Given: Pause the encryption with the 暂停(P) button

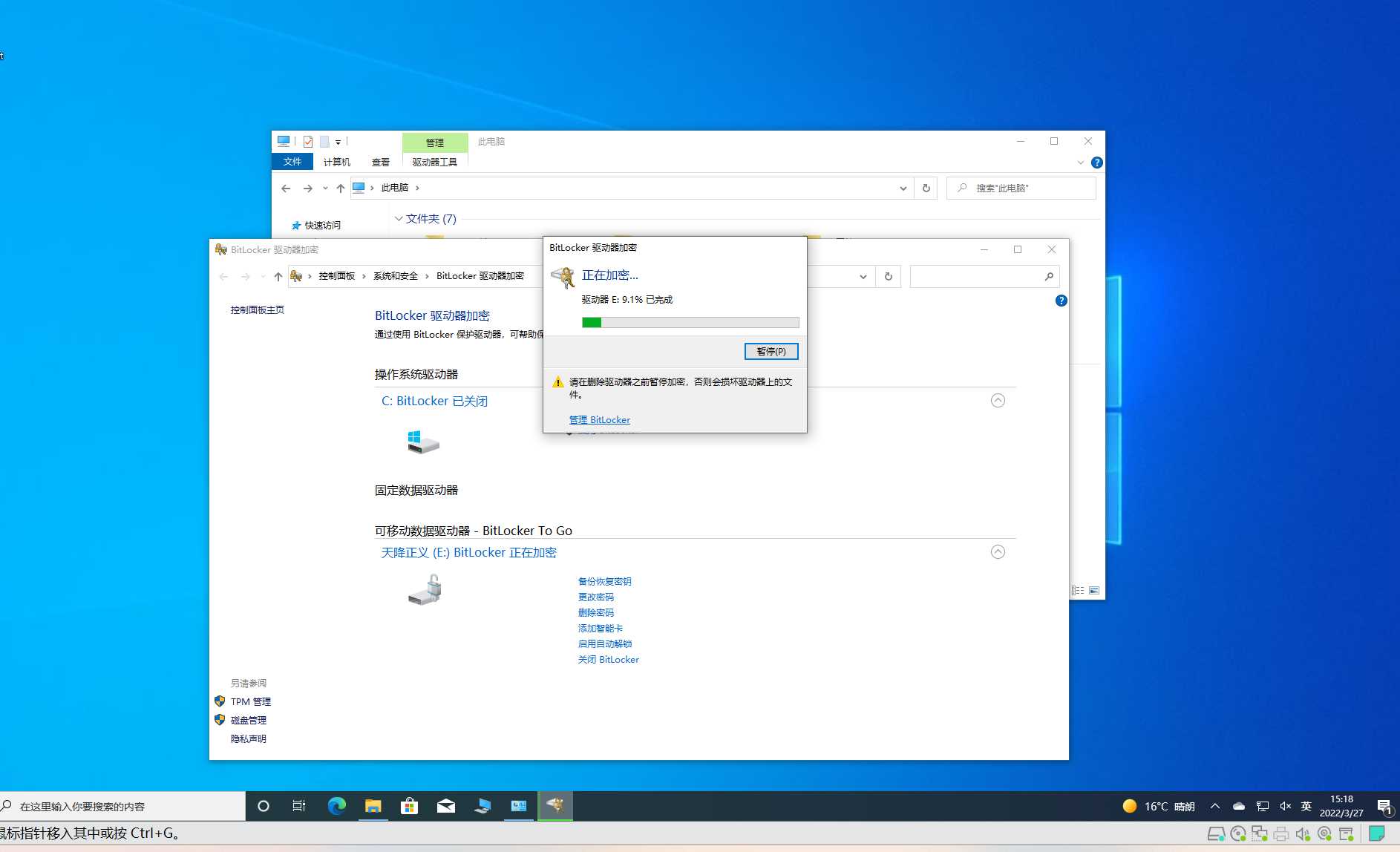Looking at the screenshot, I should tap(771, 351).
